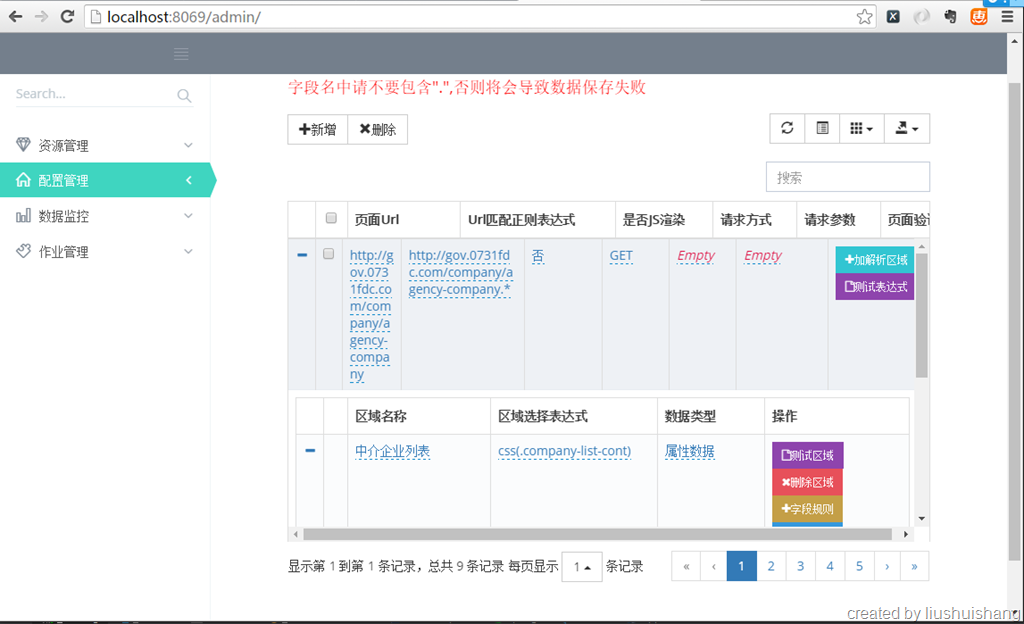
Task: Click the search magnifier icon in sidebar
Action: [x=184, y=96]
